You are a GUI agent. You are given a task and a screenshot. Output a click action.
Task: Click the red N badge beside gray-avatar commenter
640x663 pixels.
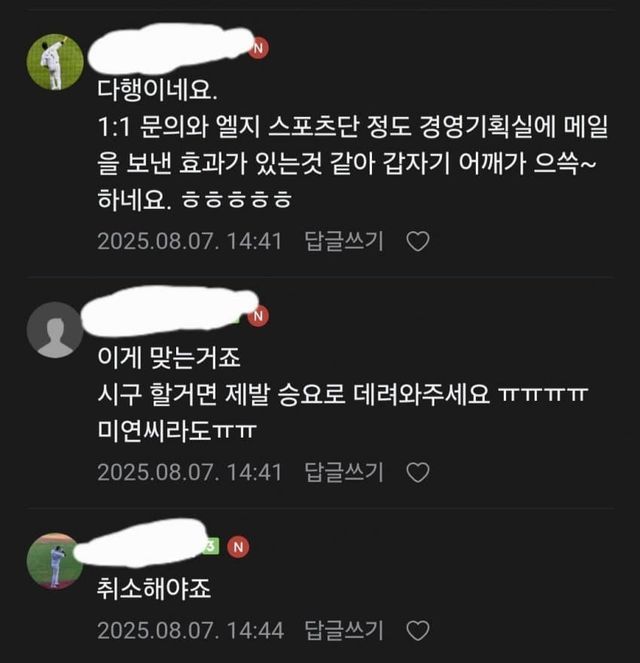258,316
